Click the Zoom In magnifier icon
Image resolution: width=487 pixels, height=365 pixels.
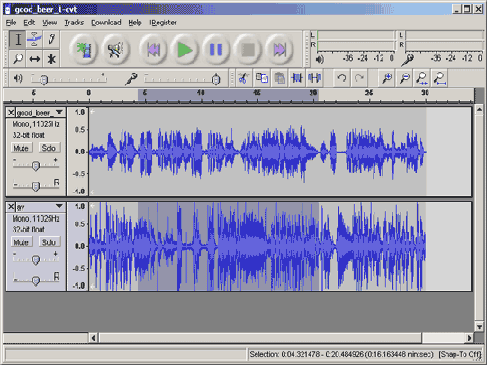coord(387,78)
